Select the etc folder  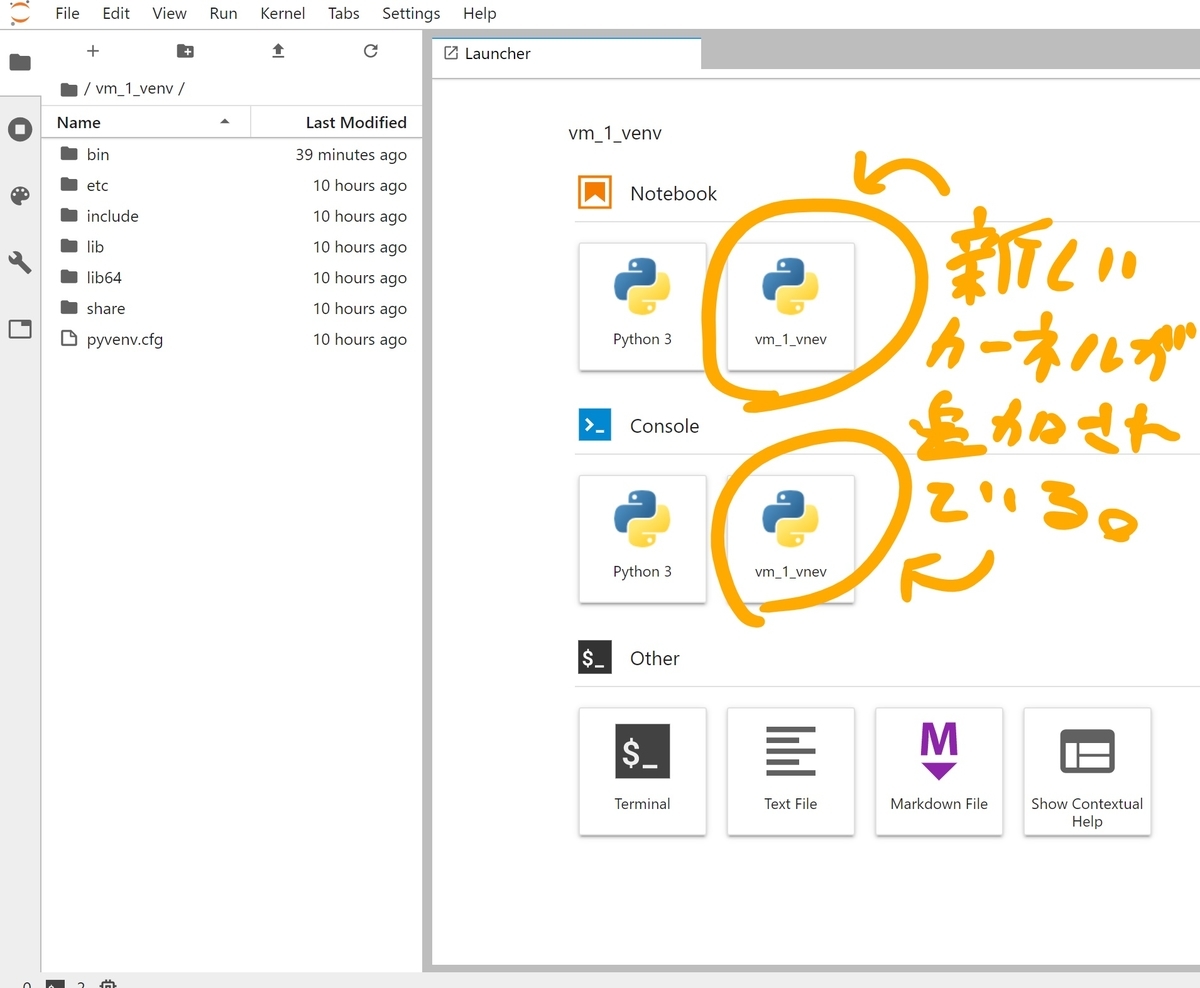point(232,185)
